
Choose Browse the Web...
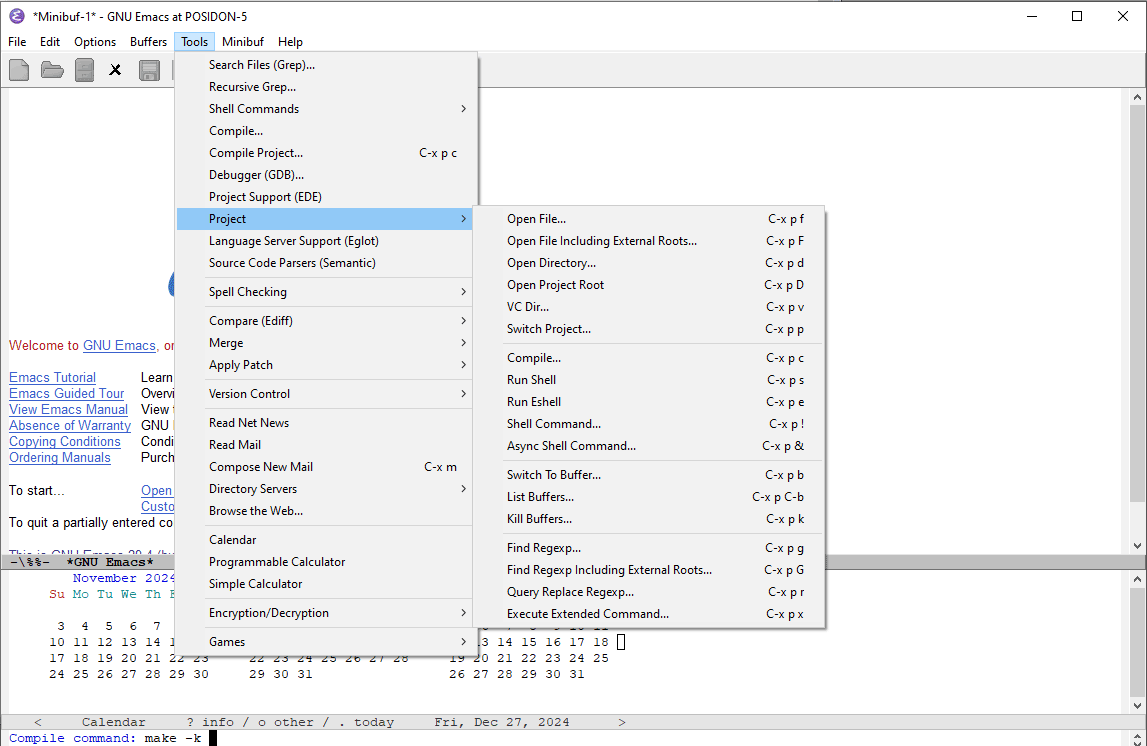click(x=327, y=510)
